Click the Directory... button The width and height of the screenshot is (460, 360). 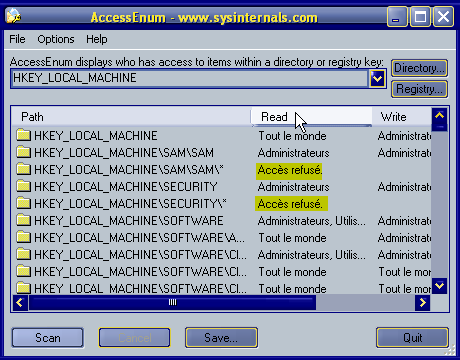(x=419, y=68)
